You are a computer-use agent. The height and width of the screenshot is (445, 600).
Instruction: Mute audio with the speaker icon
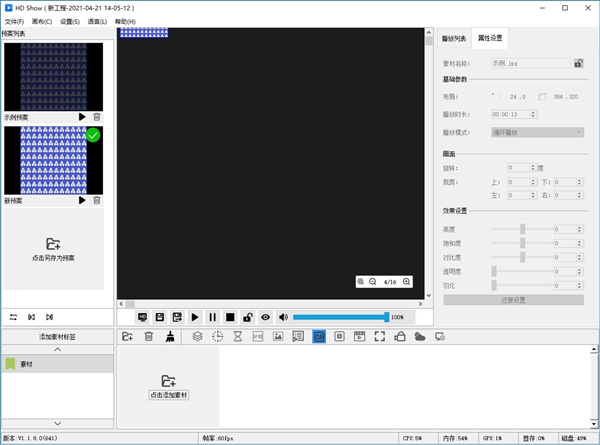click(x=283, y=317)
